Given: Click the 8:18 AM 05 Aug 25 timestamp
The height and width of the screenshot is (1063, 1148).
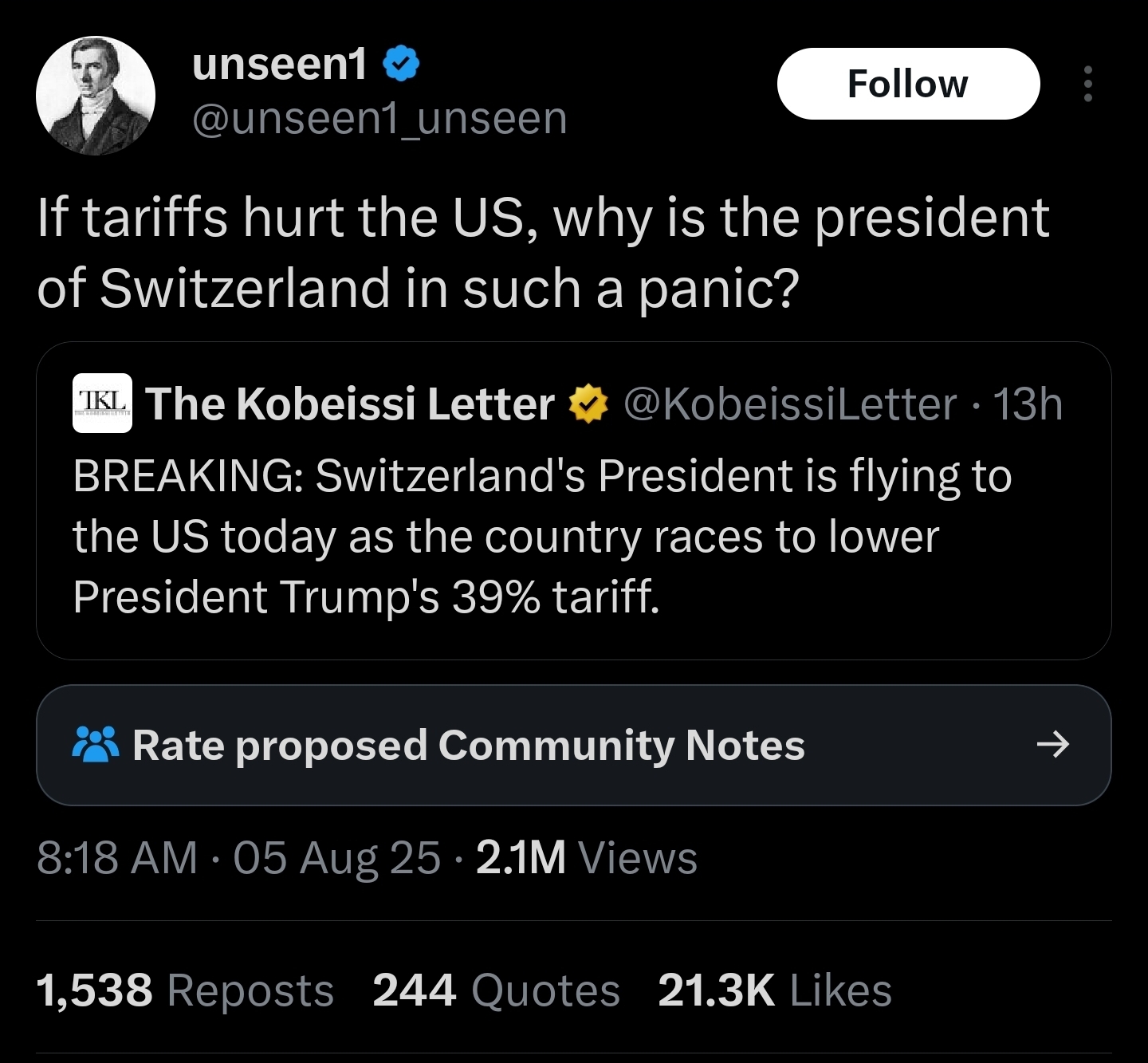Looking at the screenshot, I should (x=238, y=858).
